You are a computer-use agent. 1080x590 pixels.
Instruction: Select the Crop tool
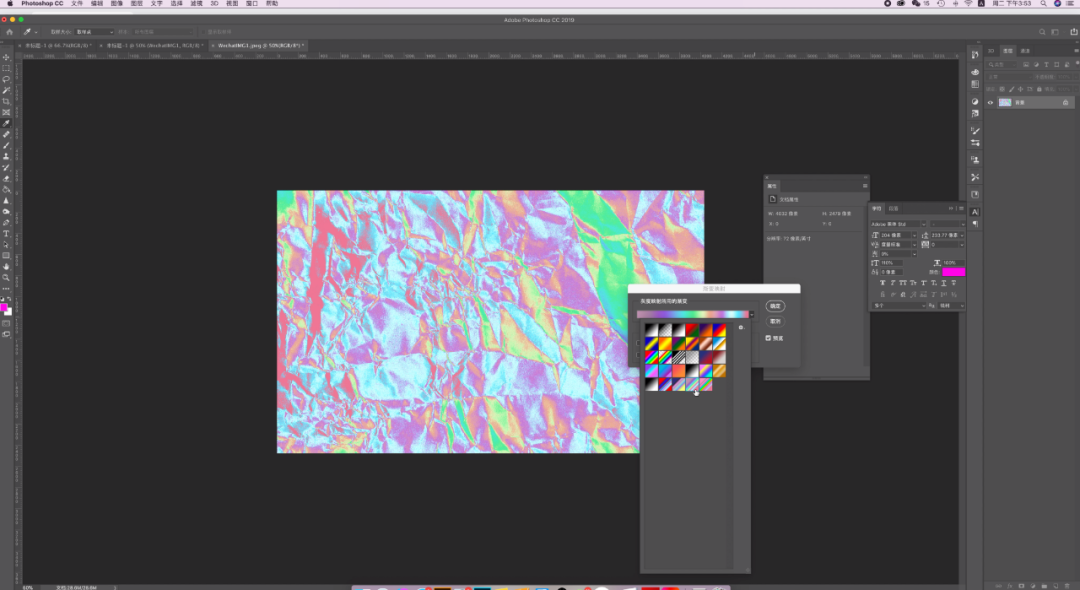tap(6, 101)
